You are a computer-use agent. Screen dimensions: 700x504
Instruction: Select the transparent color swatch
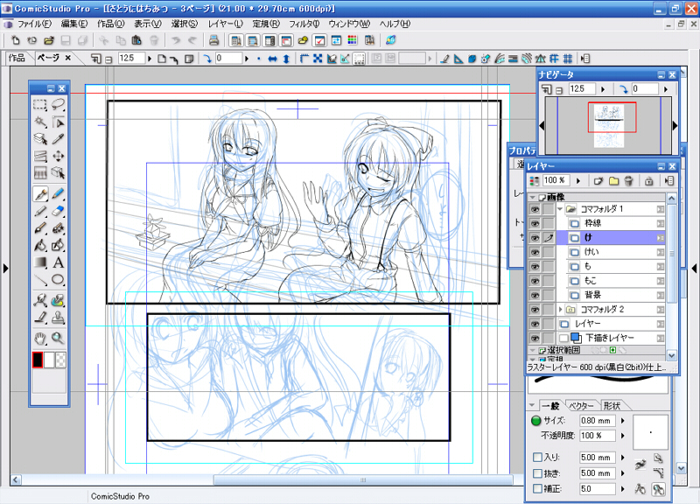60,360
